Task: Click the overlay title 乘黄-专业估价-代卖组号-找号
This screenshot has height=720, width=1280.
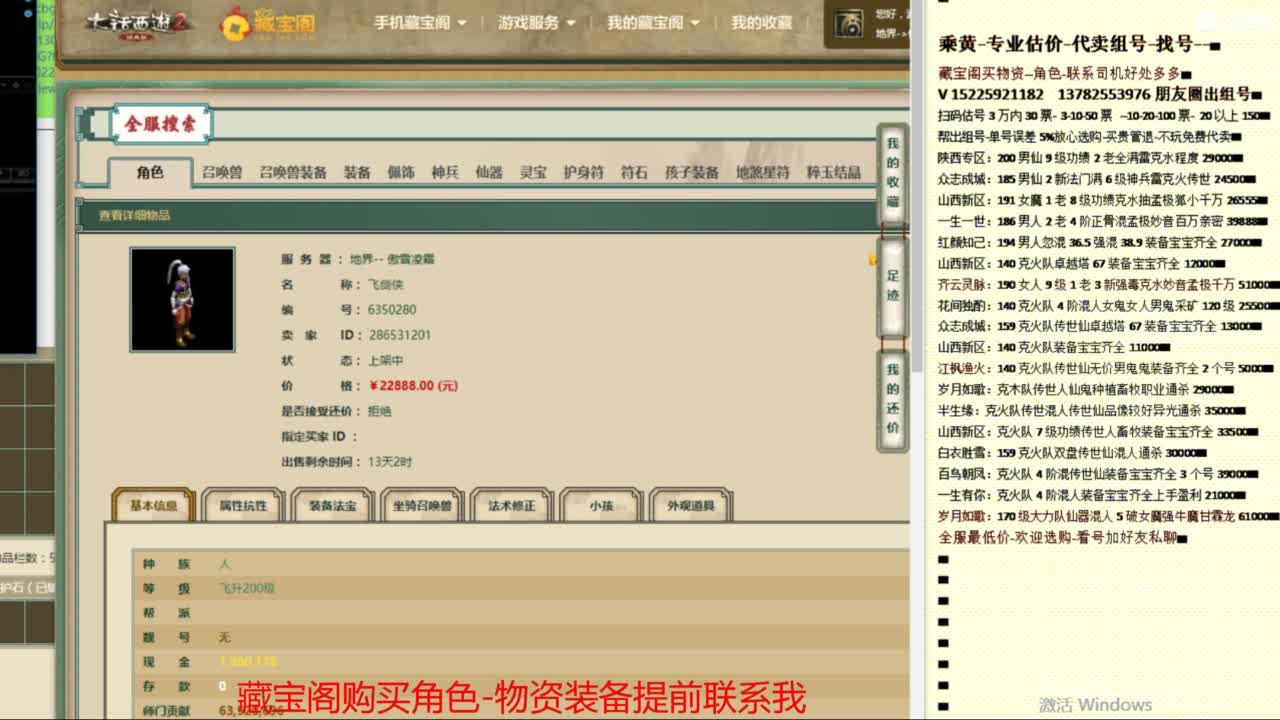Action: [1079, 44]
